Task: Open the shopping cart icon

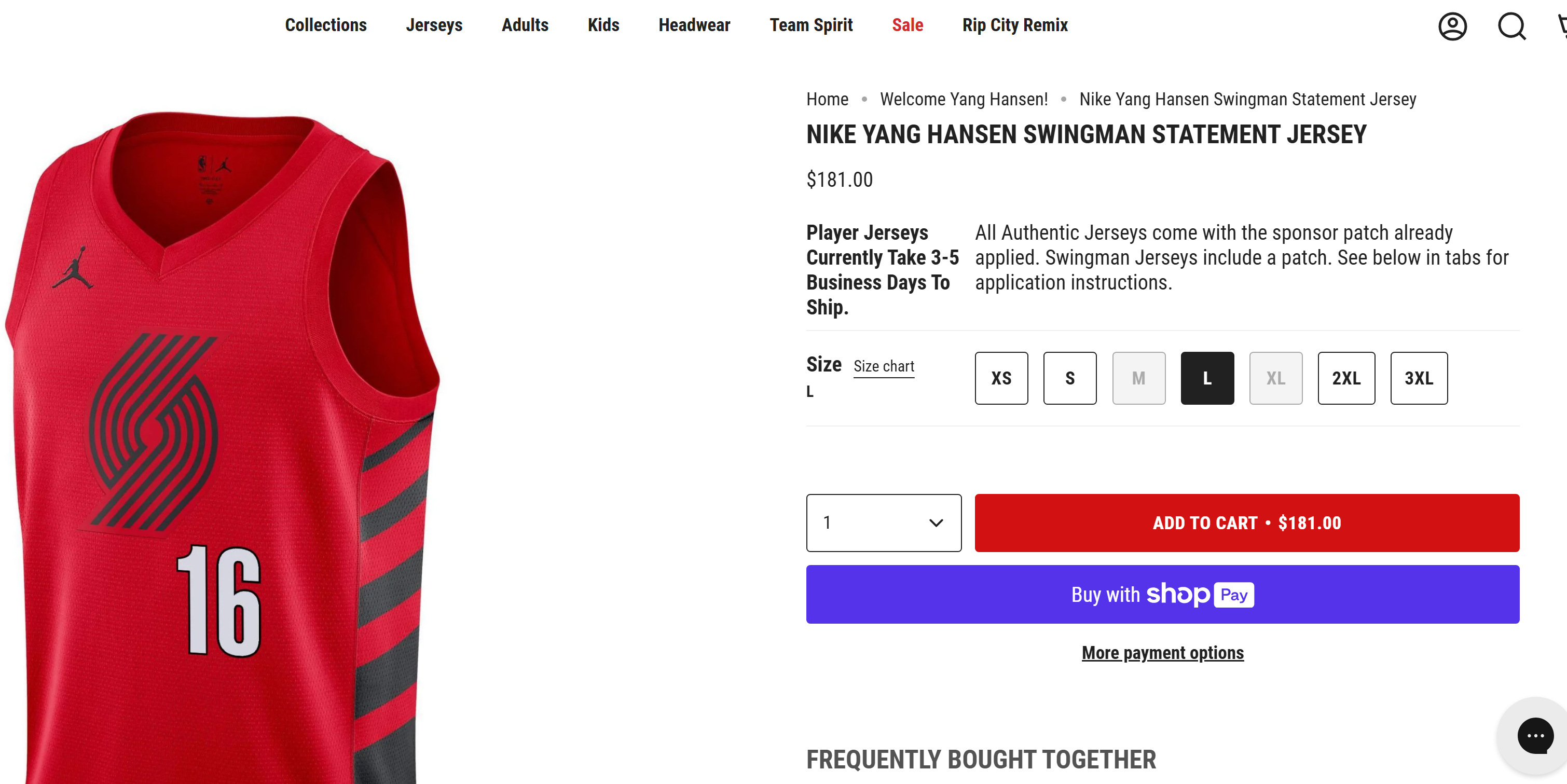Action: point(1561,26)
